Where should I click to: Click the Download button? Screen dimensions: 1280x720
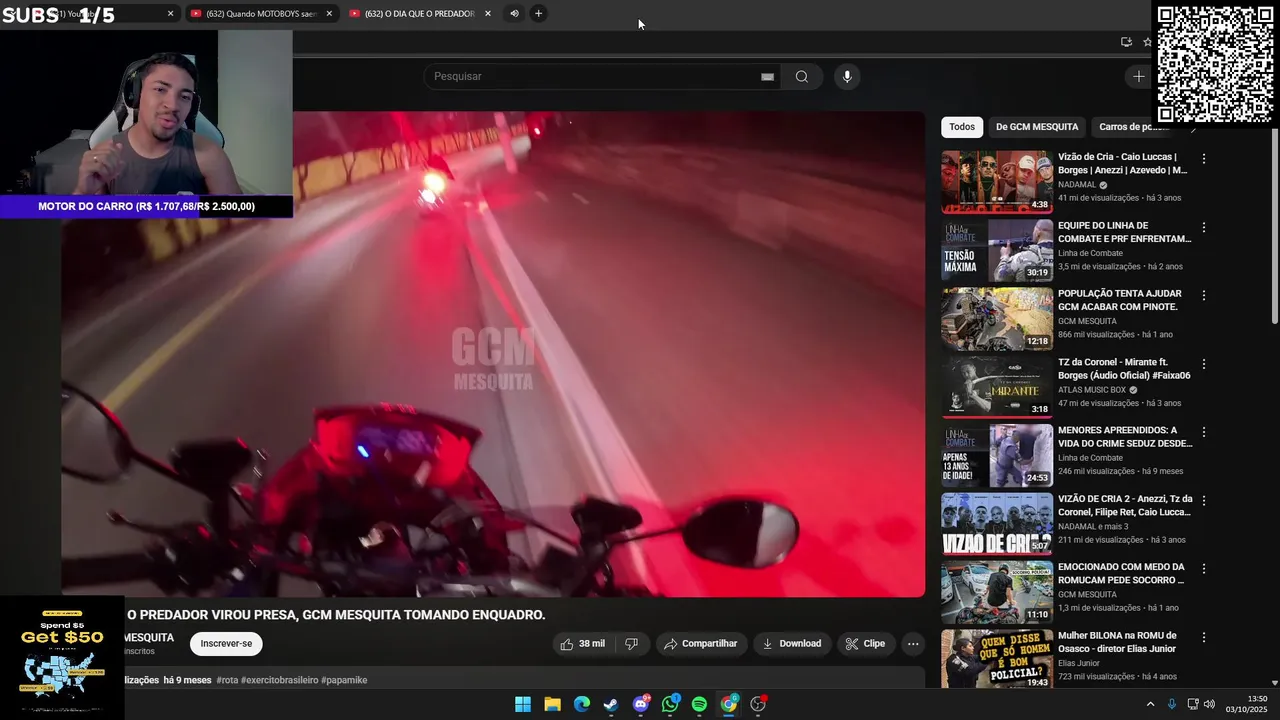792,644
